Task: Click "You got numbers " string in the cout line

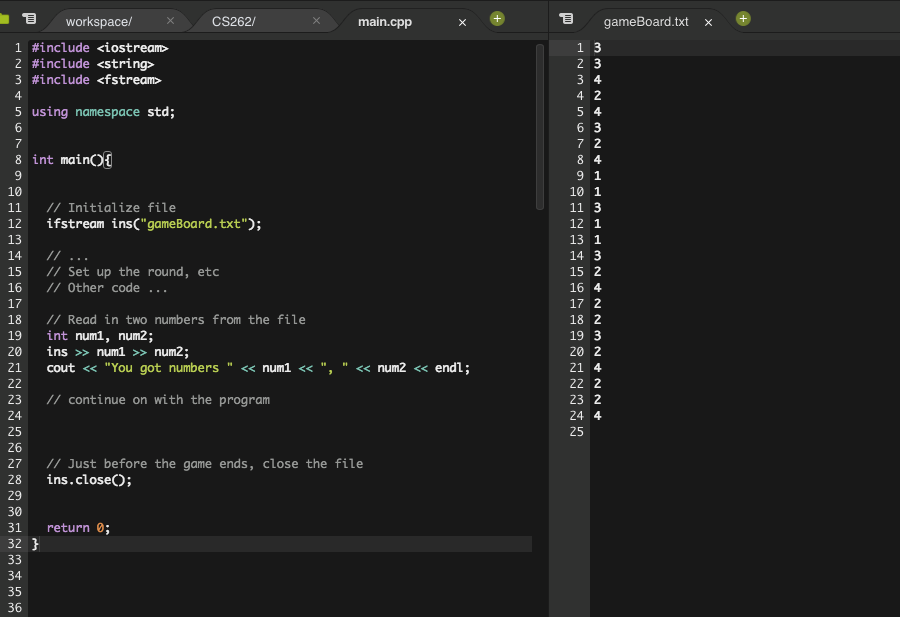Action: click(169, 368)
